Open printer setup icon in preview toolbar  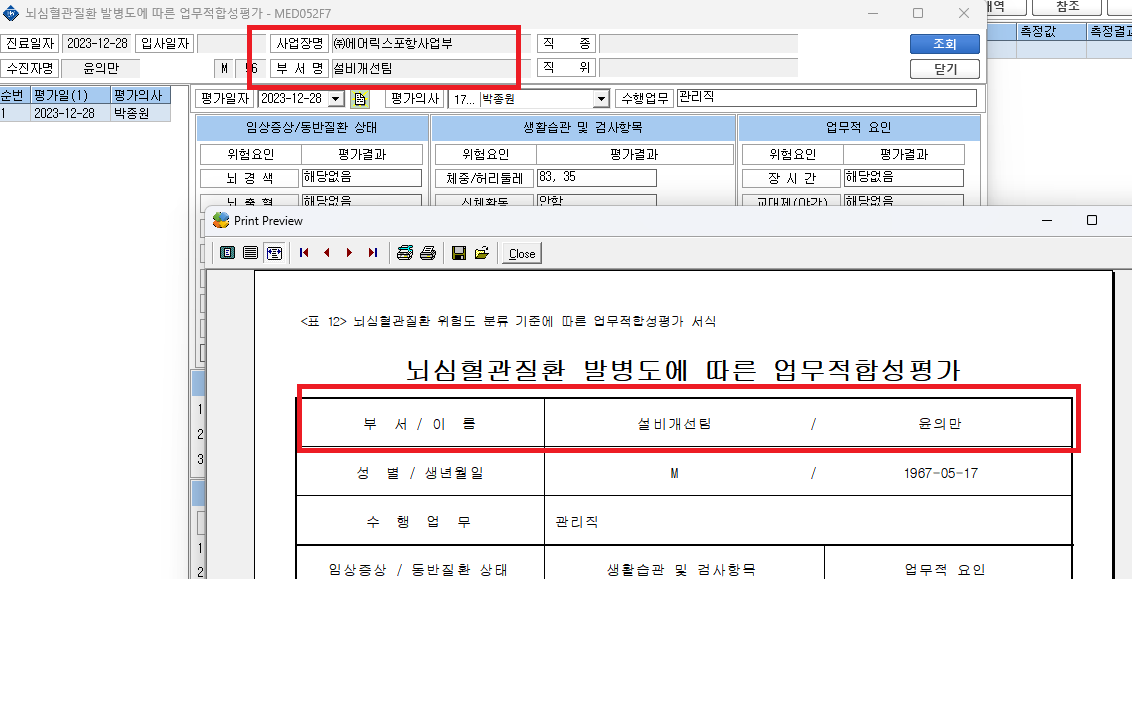pos(405,253)
